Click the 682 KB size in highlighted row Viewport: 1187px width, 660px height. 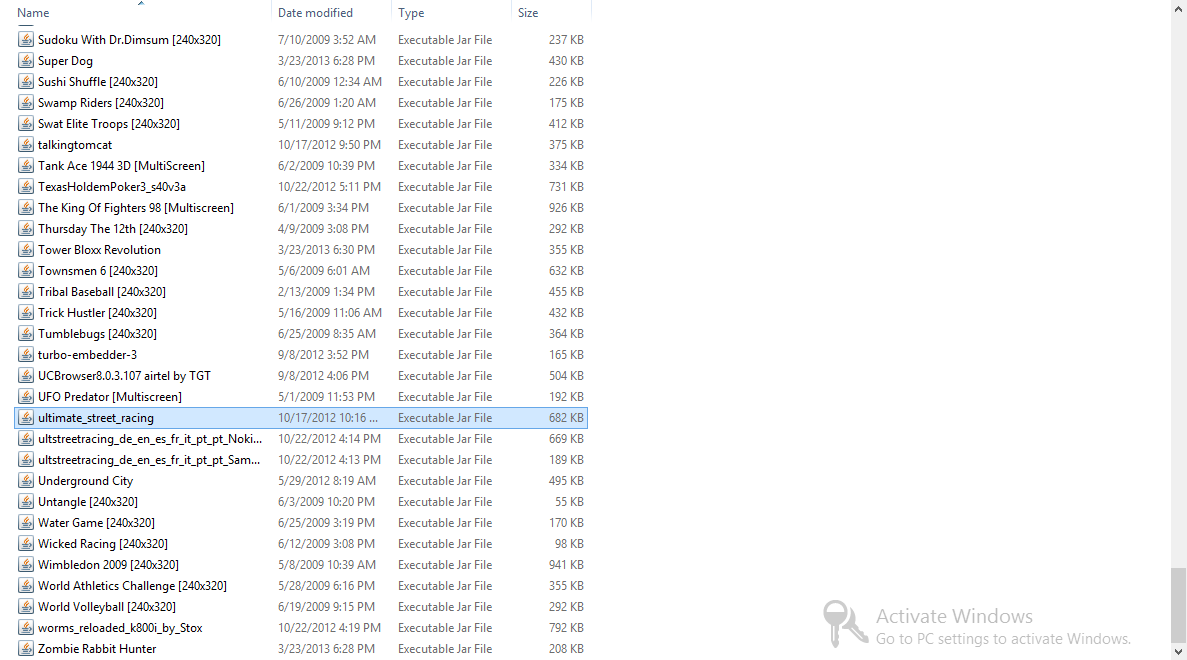(x=566, y=418)
